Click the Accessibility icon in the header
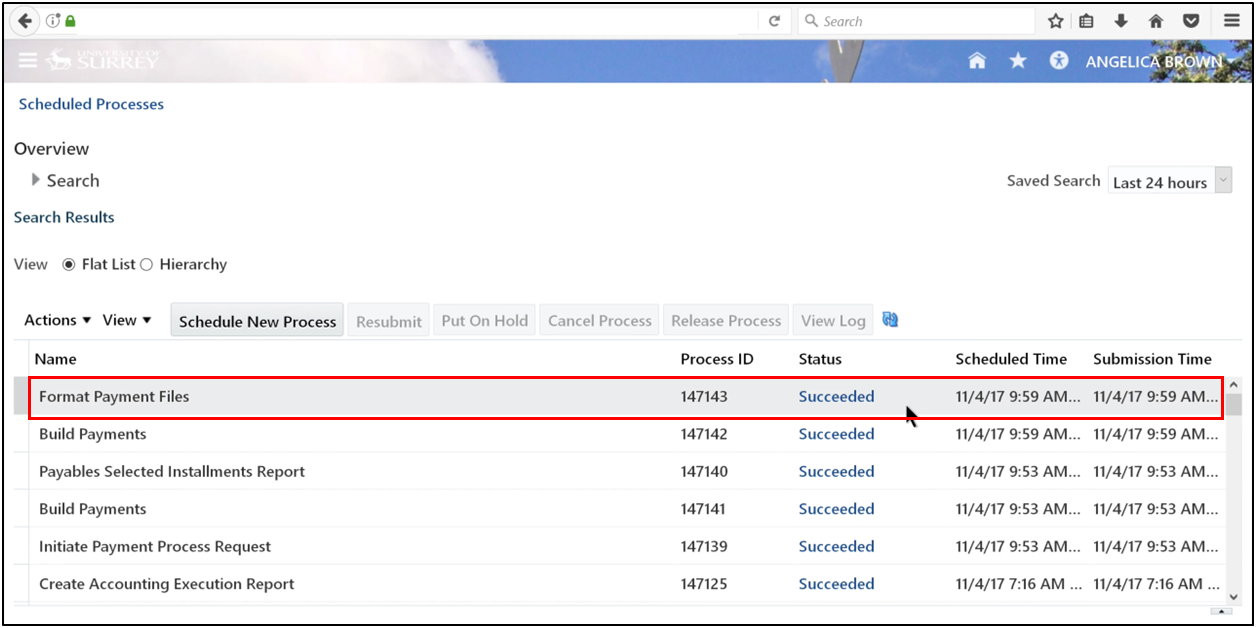This screenshot has height=628, width=1256. pos(1057,60)
